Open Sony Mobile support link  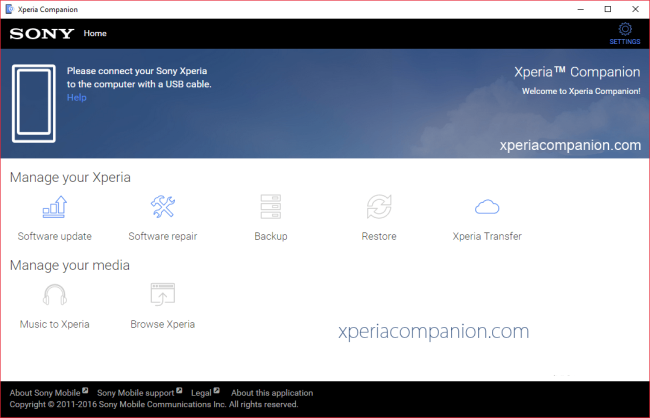135,393
